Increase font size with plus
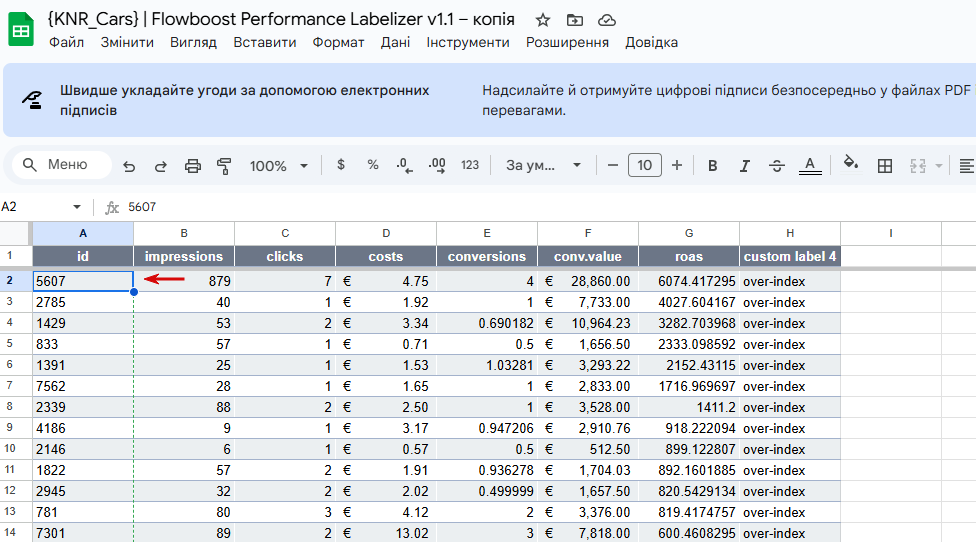Screen dimensions: 976x542 (677, 166)
